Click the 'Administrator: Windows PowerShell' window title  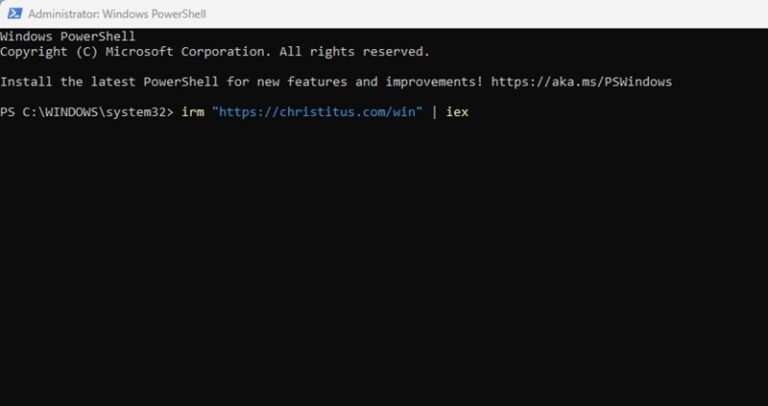(117, 14)
